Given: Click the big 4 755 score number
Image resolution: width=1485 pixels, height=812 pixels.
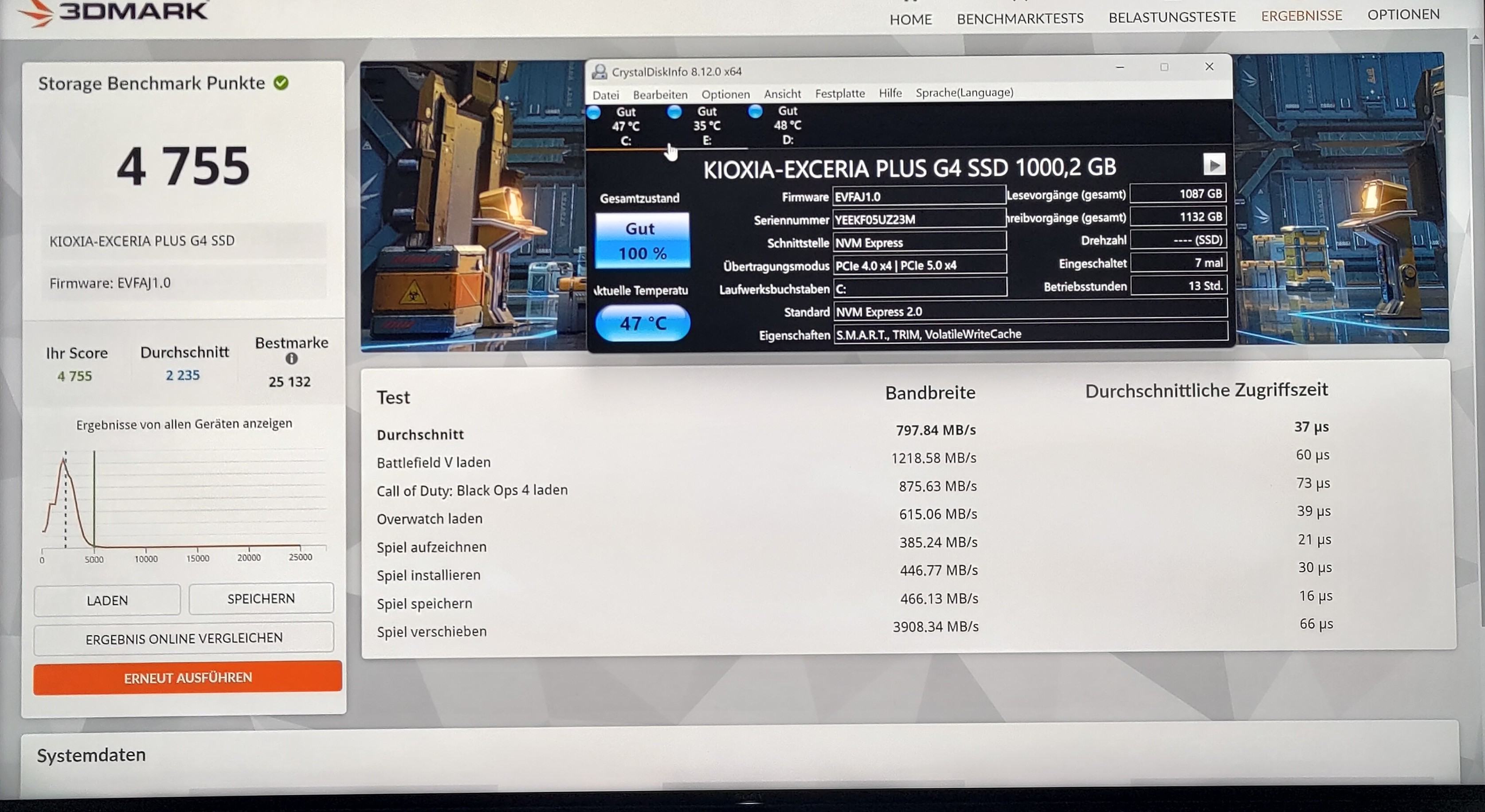Looking at the screenshot, I should click(x=183, y=167).
